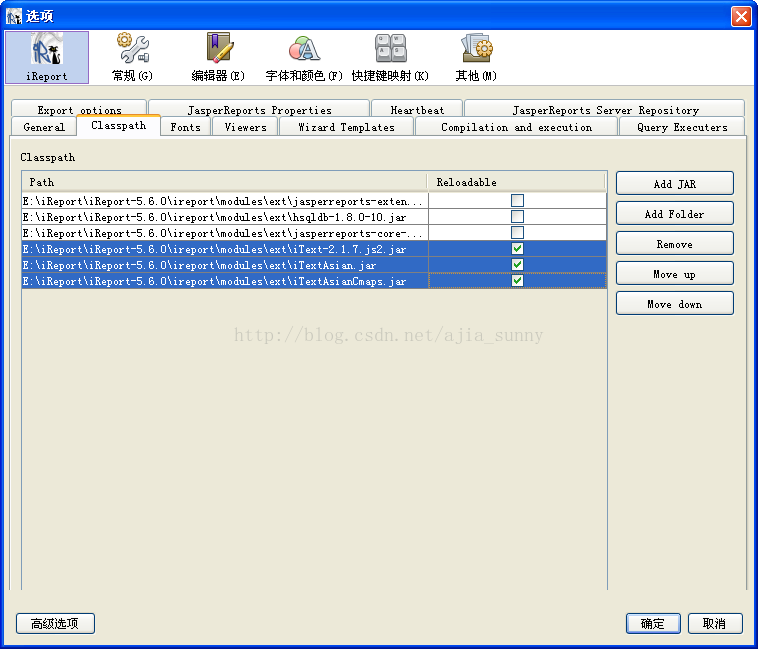Select the jasperreports-exten path row
The width and height of the screenshot is (758, 649).
click(225, 201)
